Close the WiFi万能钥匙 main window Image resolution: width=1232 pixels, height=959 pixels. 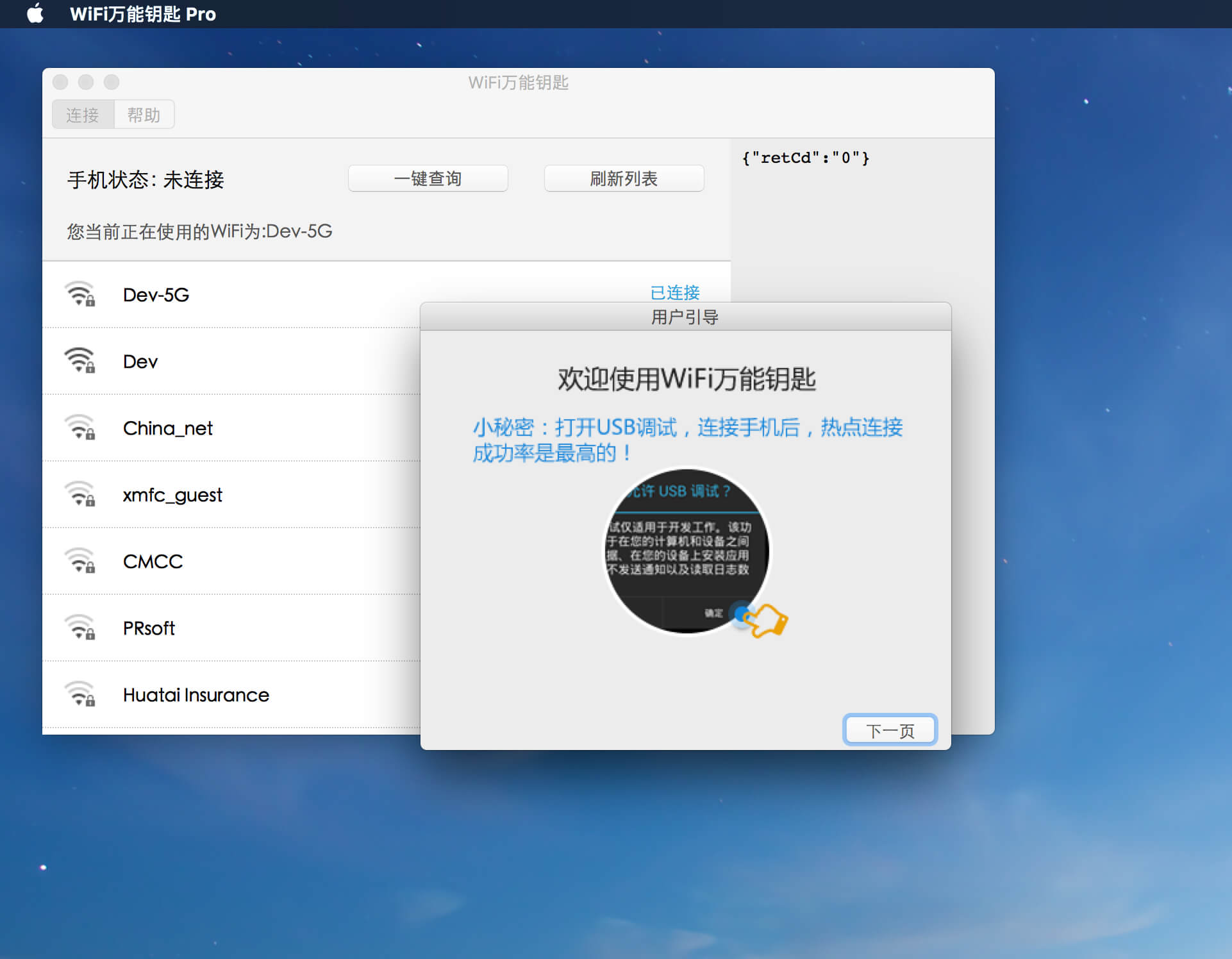pos(60,82)
